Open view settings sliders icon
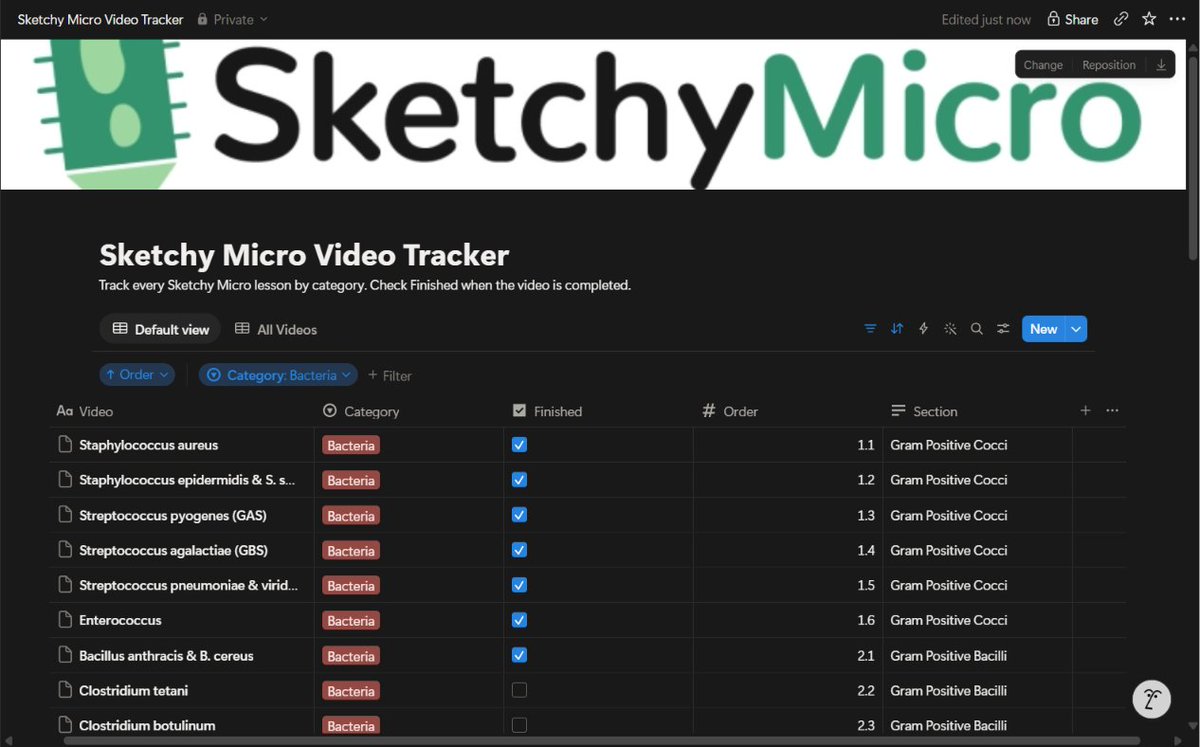Screen dimensions: 1200x747 tap(1003, 329)
